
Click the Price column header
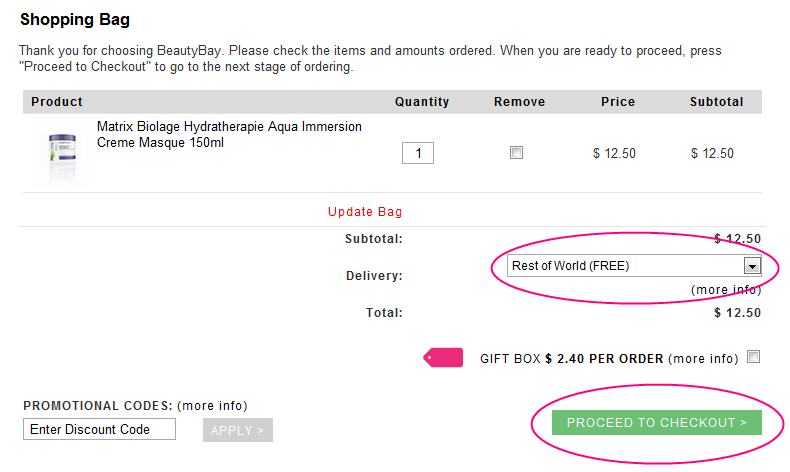click(x=618, y=102)
